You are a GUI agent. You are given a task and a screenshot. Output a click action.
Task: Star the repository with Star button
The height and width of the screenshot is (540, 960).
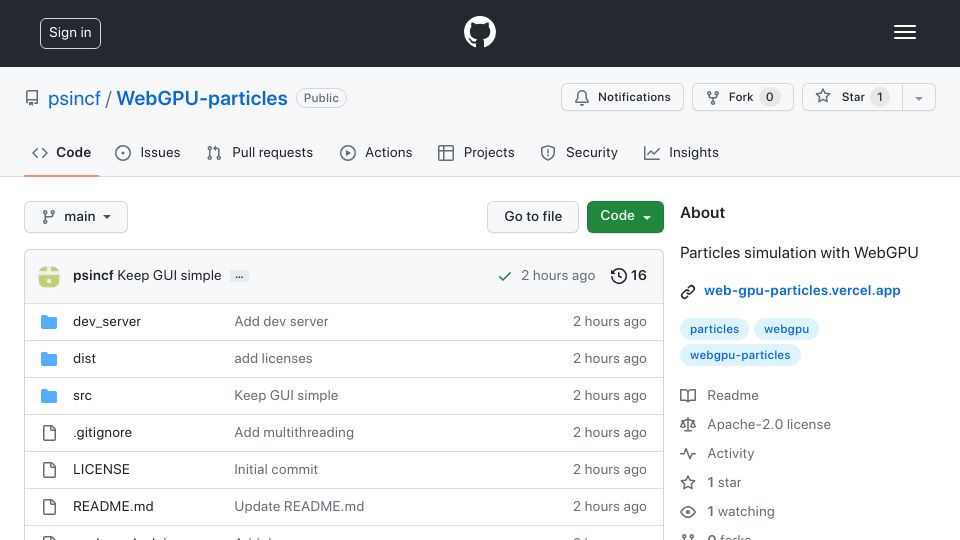(852, 97)
